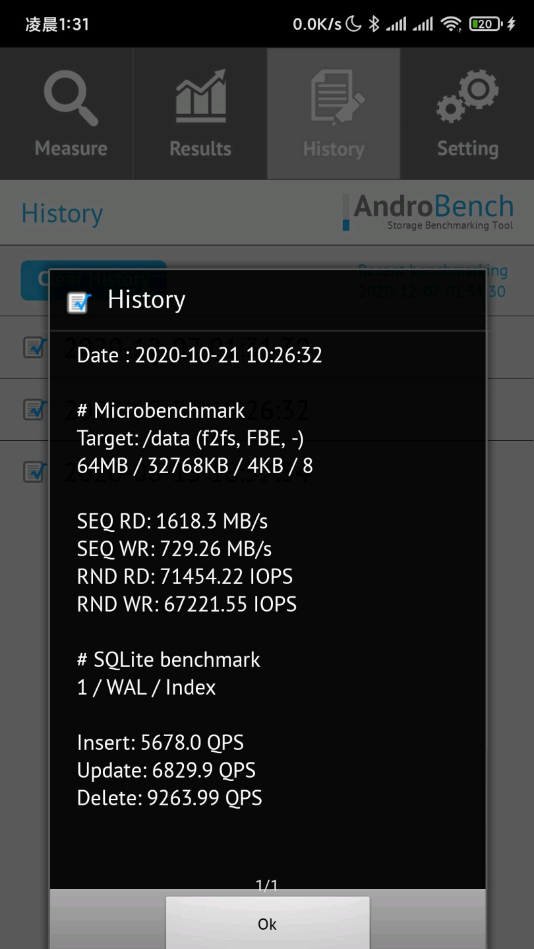
Task: Click the Clear History button
Action: [94, 280]
